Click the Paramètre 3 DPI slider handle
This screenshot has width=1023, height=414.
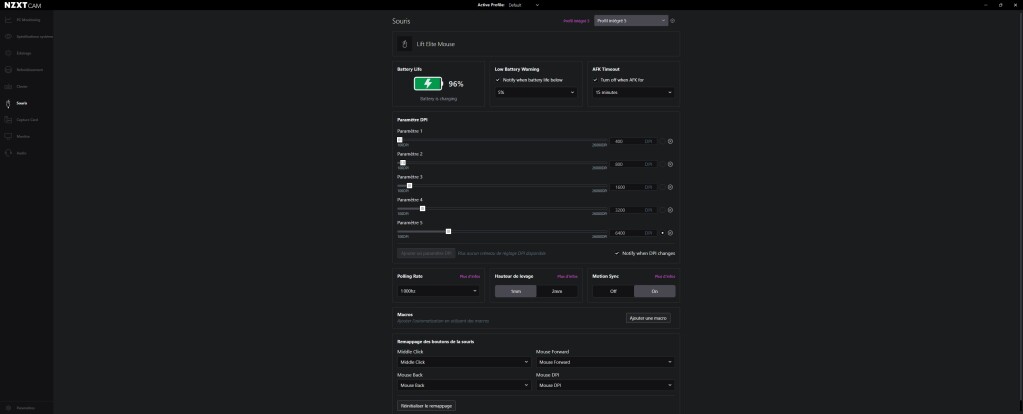pyautogui.click(x=409, y=186)
